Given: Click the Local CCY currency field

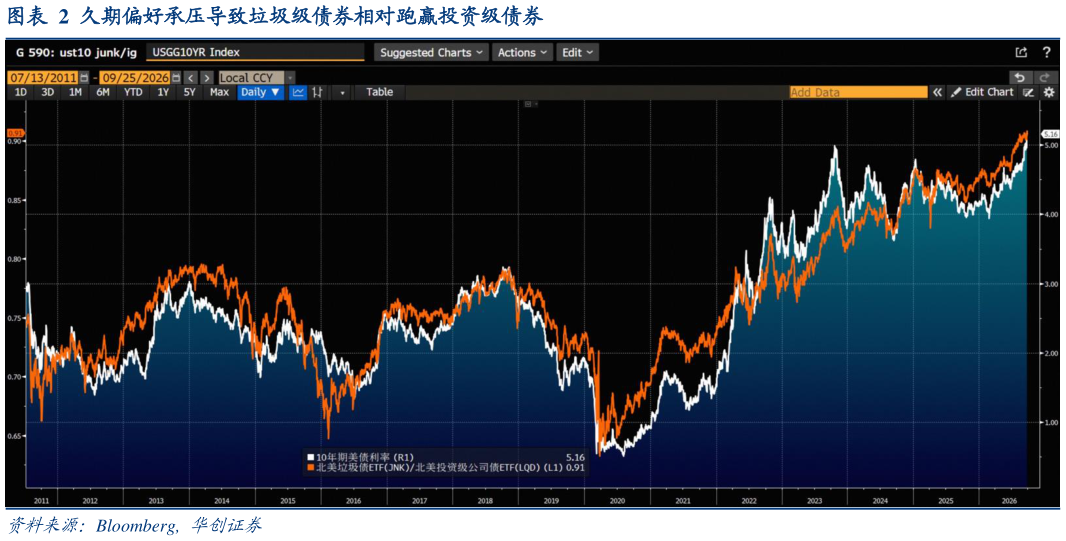Looking at the screenshot, I should point(252,77).
